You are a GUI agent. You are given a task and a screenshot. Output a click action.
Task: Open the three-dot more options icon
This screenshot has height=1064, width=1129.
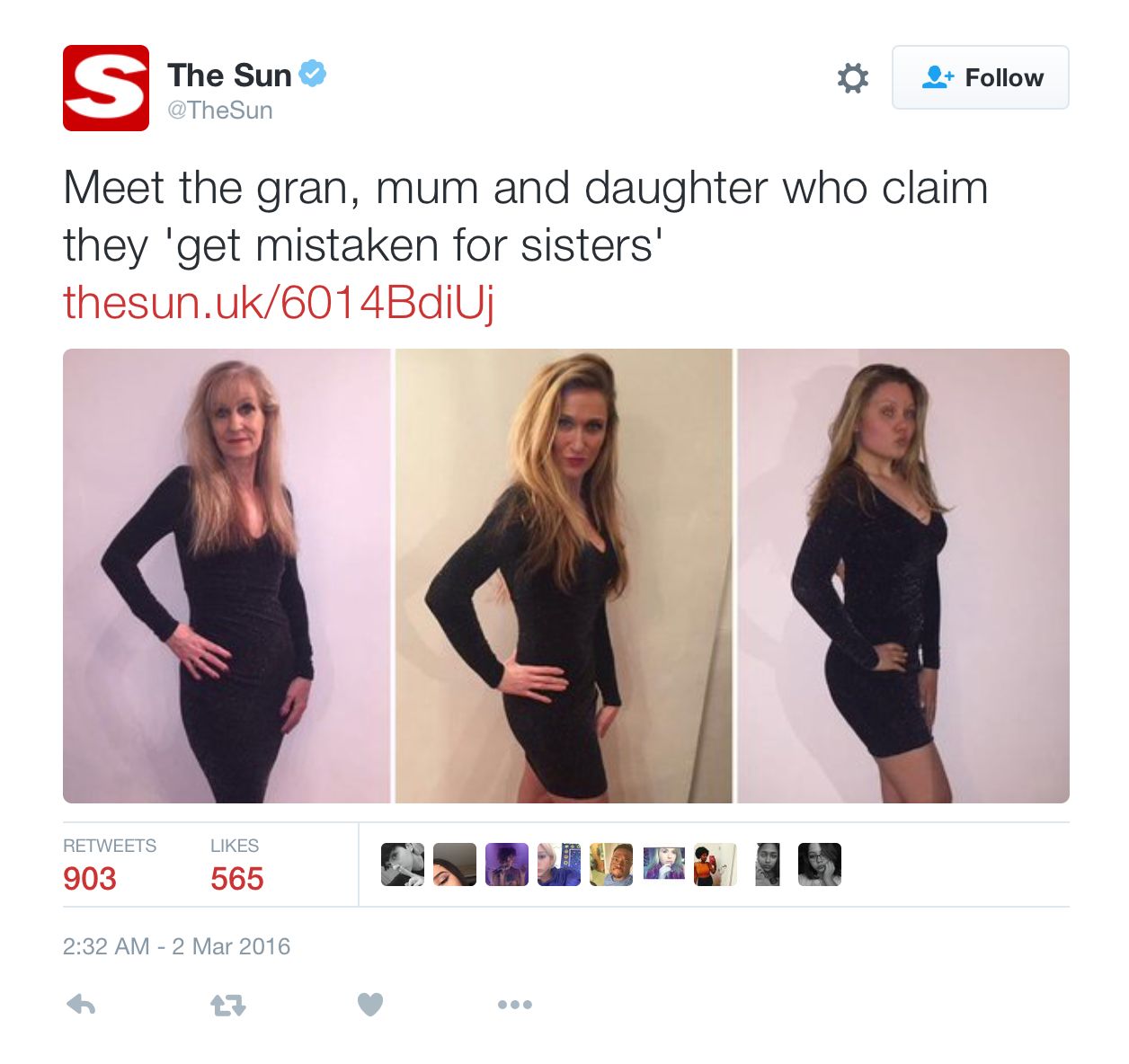point(515,1005)
